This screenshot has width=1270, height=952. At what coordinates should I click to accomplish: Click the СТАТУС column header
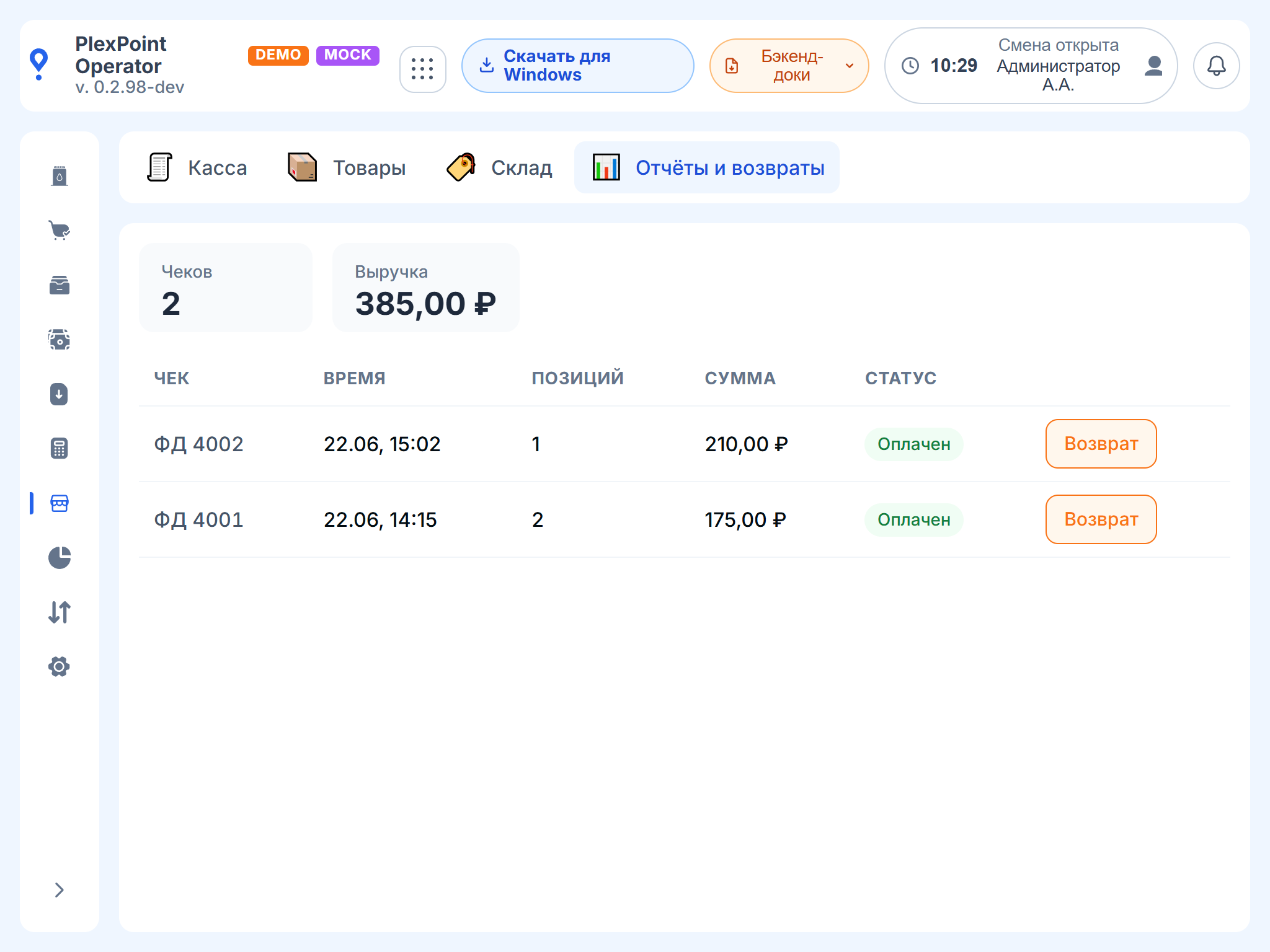click(x=901, y=378)
